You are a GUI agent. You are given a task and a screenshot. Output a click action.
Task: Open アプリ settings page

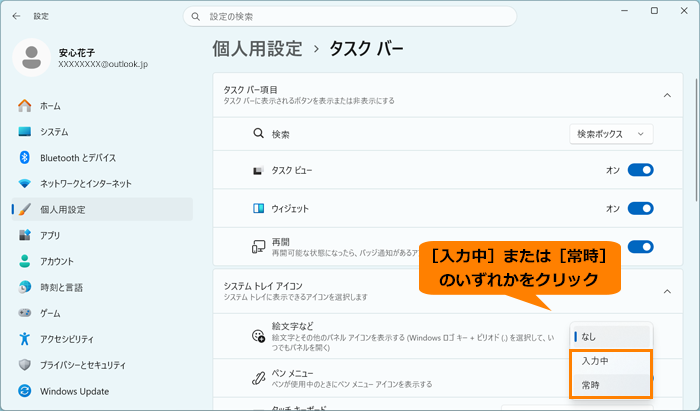tap(102, 235)
